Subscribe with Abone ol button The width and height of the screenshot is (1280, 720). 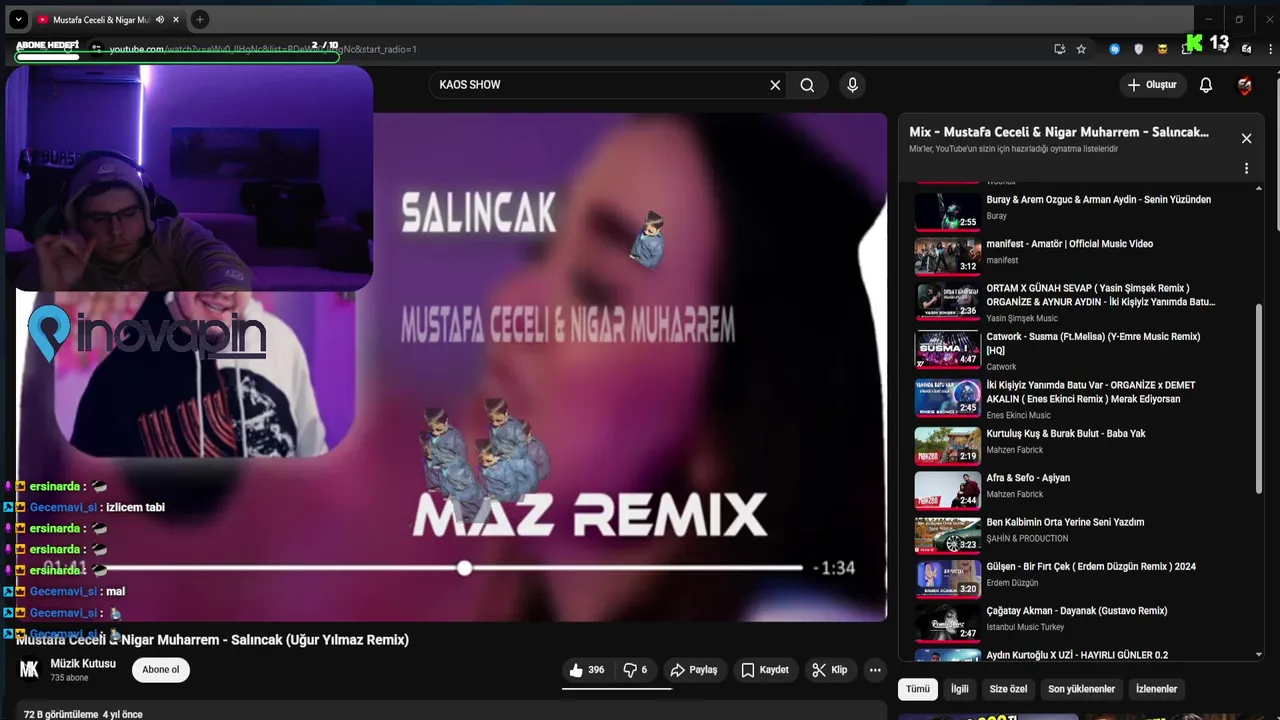(x=161, y=670)
